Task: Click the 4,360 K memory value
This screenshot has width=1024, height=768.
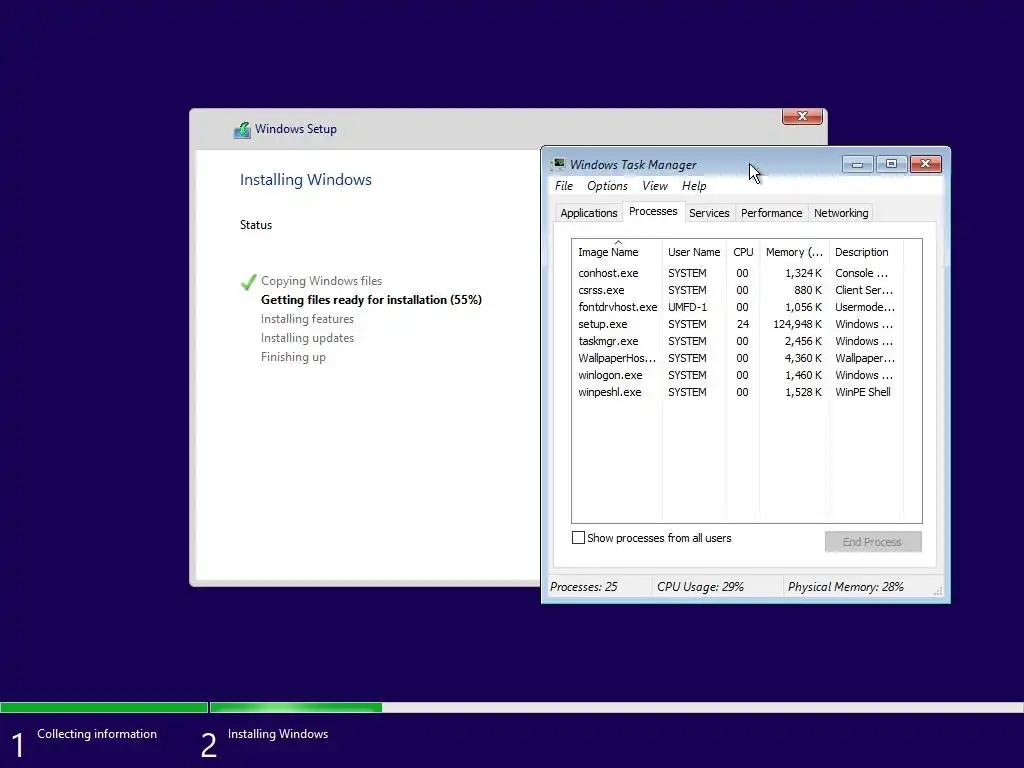Action: pos(803,358)
